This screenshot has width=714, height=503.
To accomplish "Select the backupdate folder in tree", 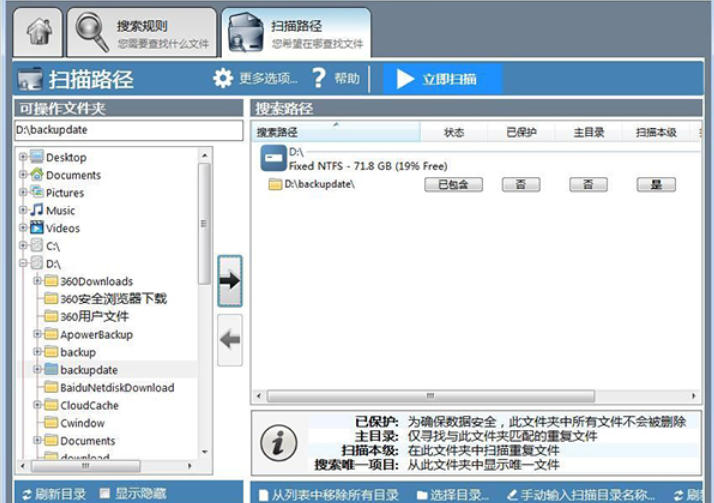I will pos(89,370).
